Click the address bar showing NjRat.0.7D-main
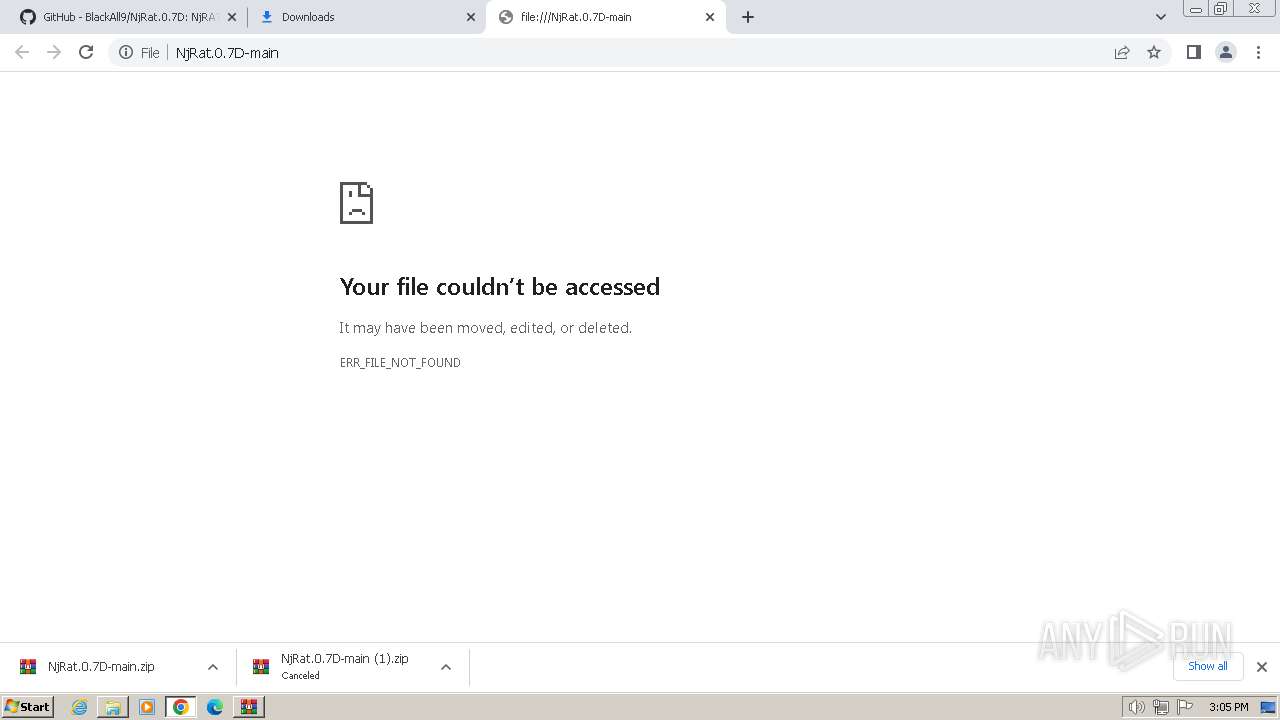The width and height of the screenshot is (1280, 720). coord(640,52)
